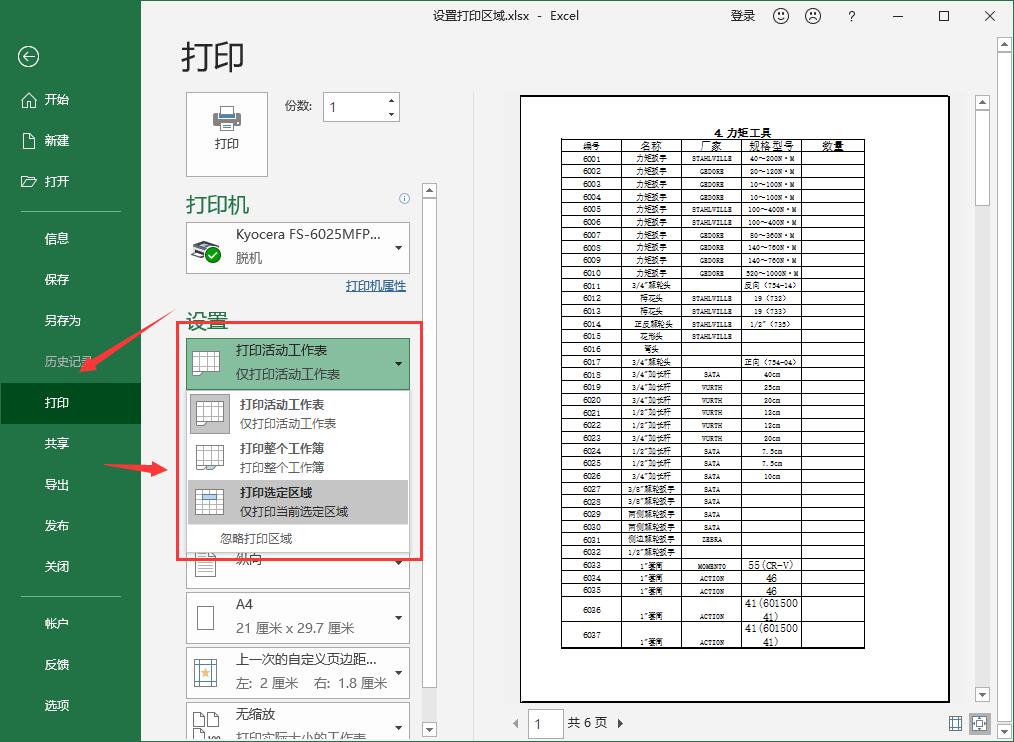1014x742 pixels.
Task: Click the back arrow to exit backstage view
Action: click(x=27, y=57)
